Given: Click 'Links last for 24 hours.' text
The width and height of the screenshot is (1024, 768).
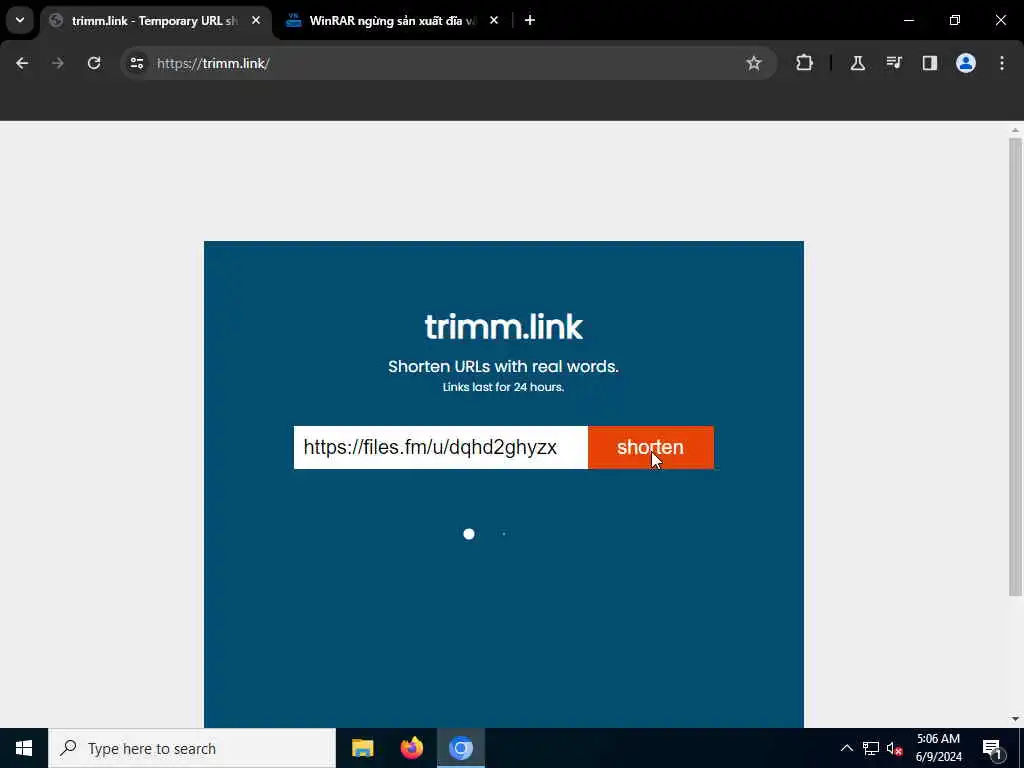Looking at the screenshot, I should (504, 387).
